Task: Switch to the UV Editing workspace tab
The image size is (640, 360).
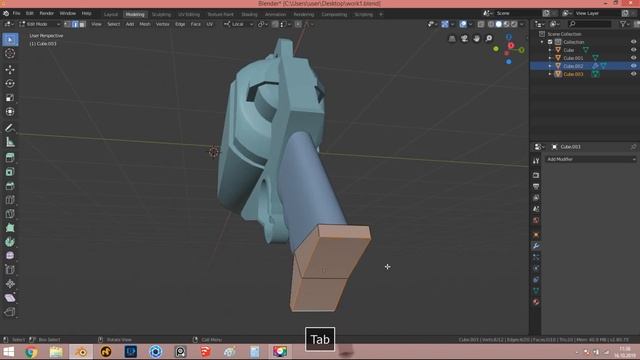Action: coord(189,14)
